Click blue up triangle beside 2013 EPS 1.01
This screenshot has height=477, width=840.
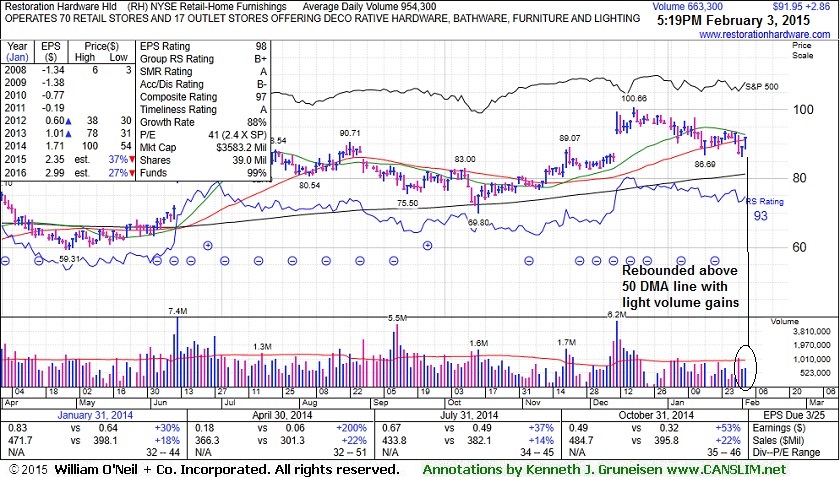(68, 134)
